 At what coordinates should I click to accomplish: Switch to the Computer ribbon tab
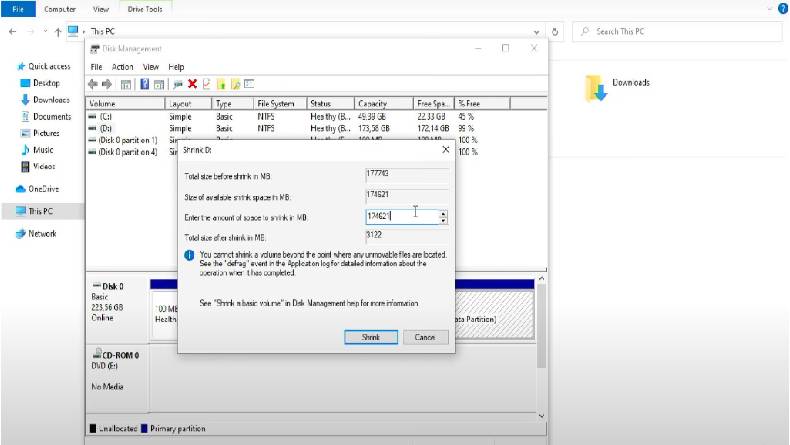(x=60, y=9)
